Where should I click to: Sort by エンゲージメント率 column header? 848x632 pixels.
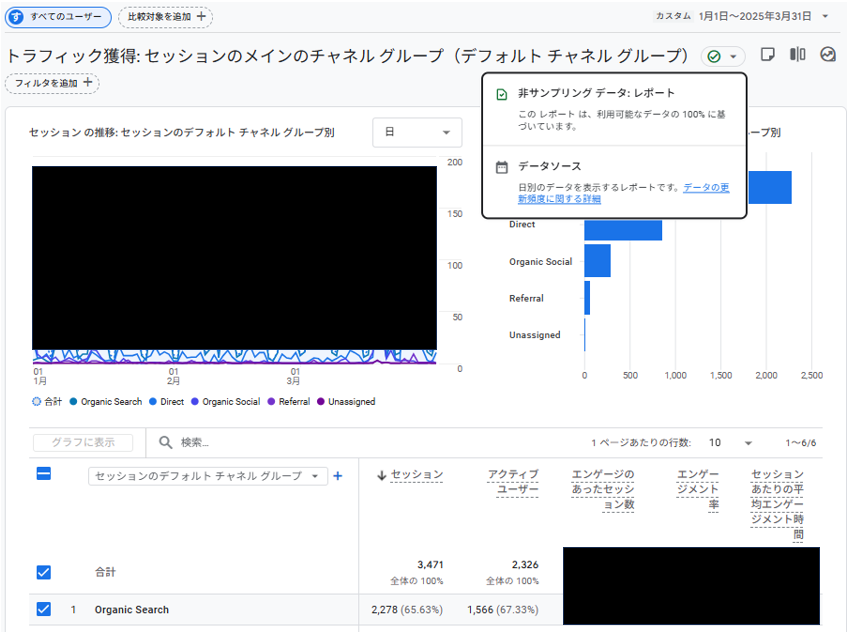click(x=698, y=490)
